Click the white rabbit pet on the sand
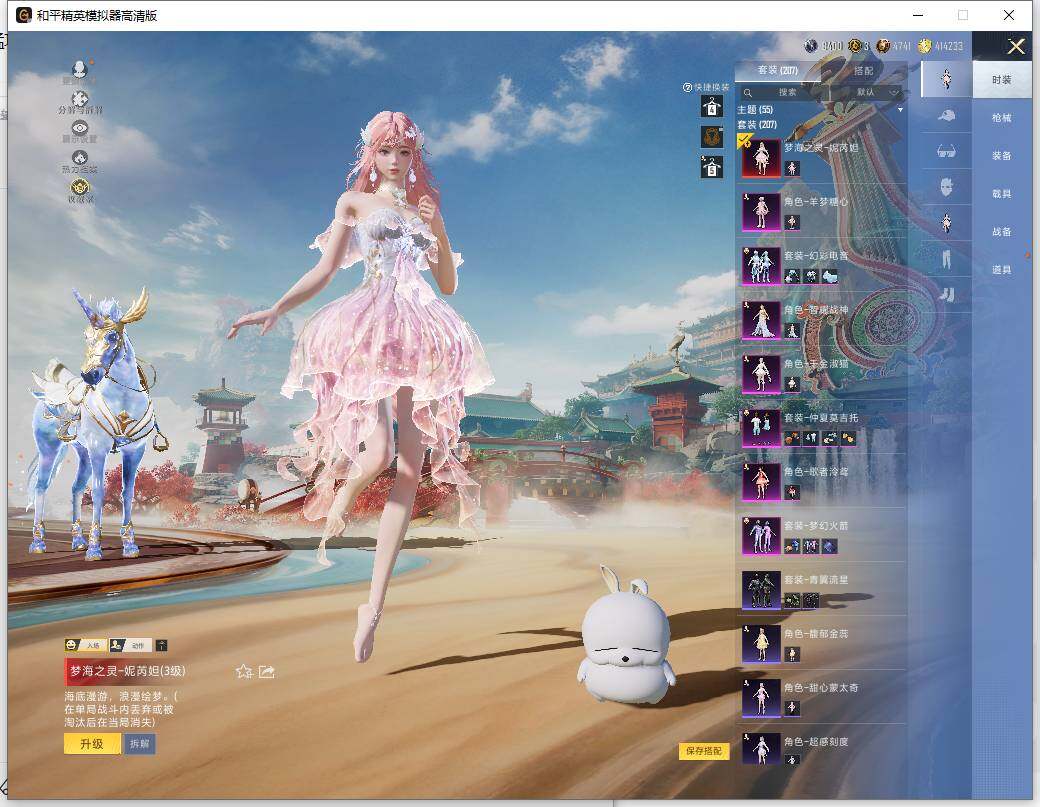This screenshot has height=807, width=1040. click(x=625, y=637)
